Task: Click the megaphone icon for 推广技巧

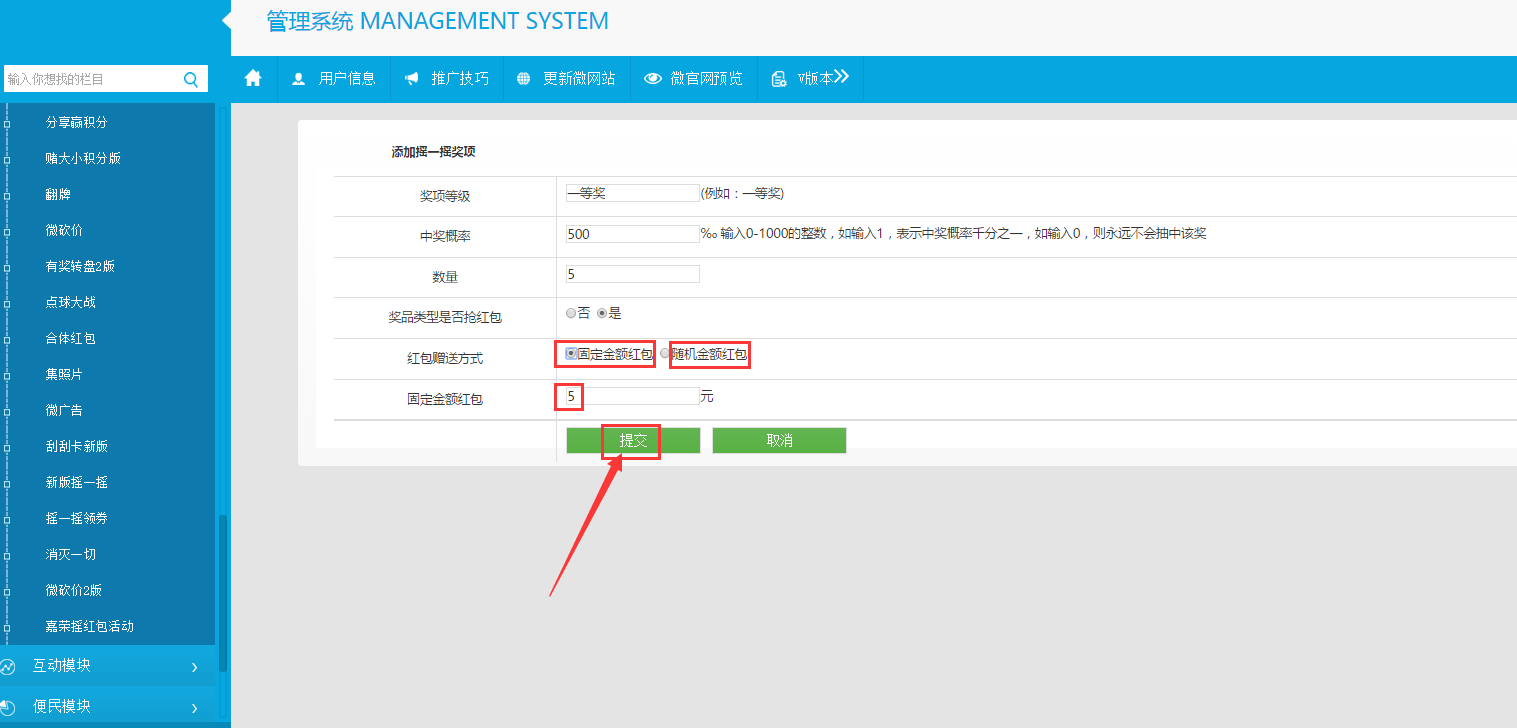Action: point(412,79)
